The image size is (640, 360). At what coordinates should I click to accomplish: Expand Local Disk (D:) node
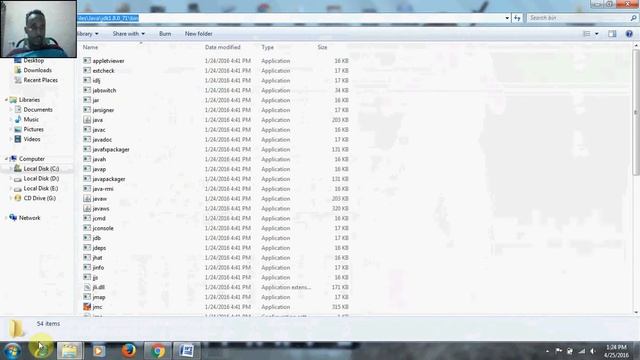coord(11,178)
